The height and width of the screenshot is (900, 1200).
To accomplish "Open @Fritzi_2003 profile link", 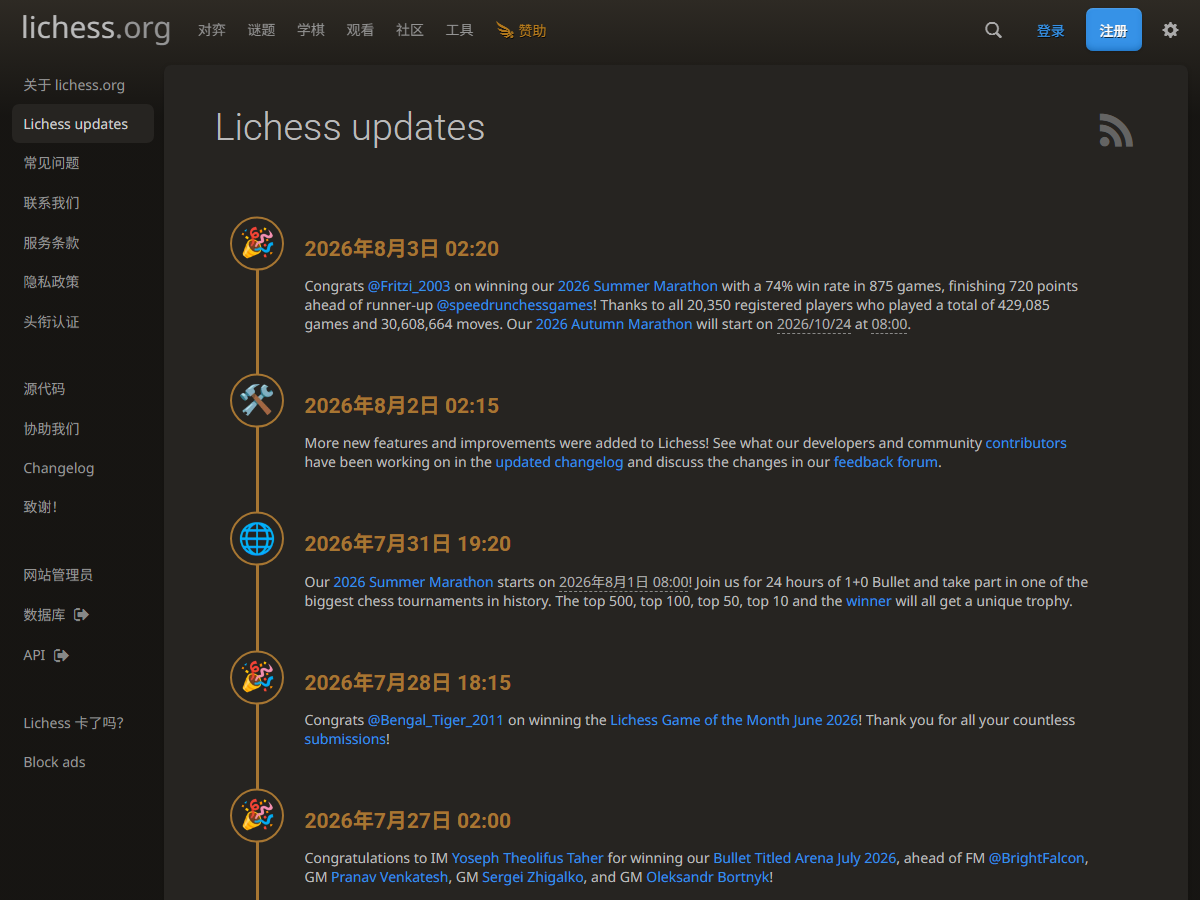I will (409, 286).
